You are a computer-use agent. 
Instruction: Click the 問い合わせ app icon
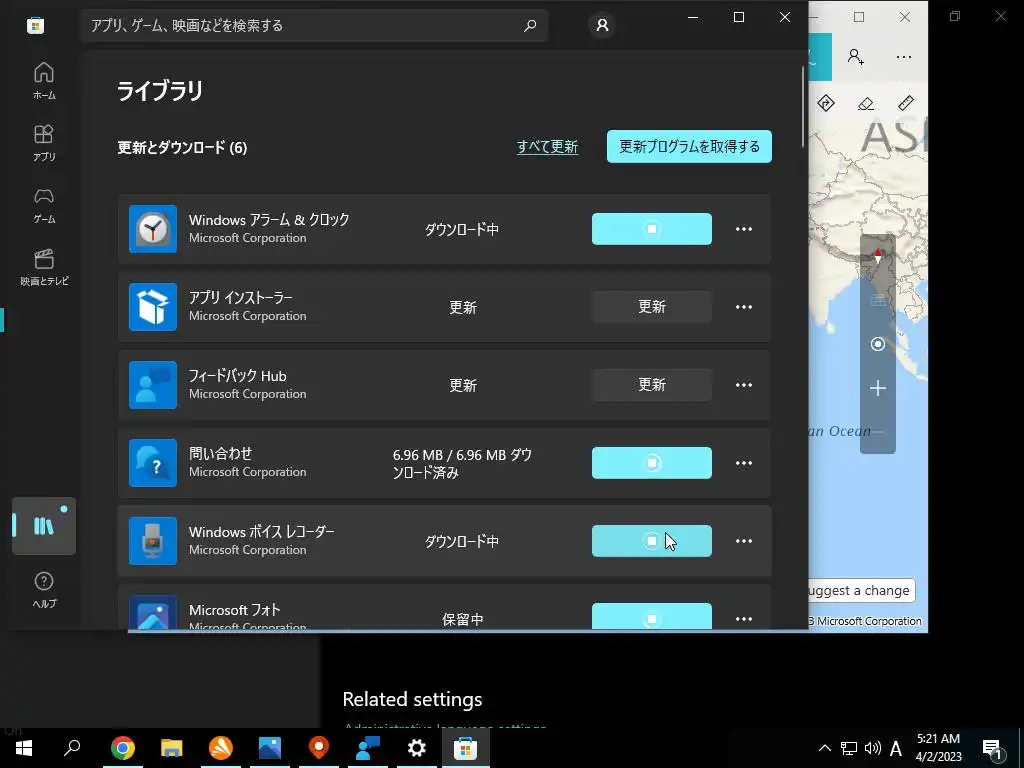pyautogui.click(x=153, y=463)
